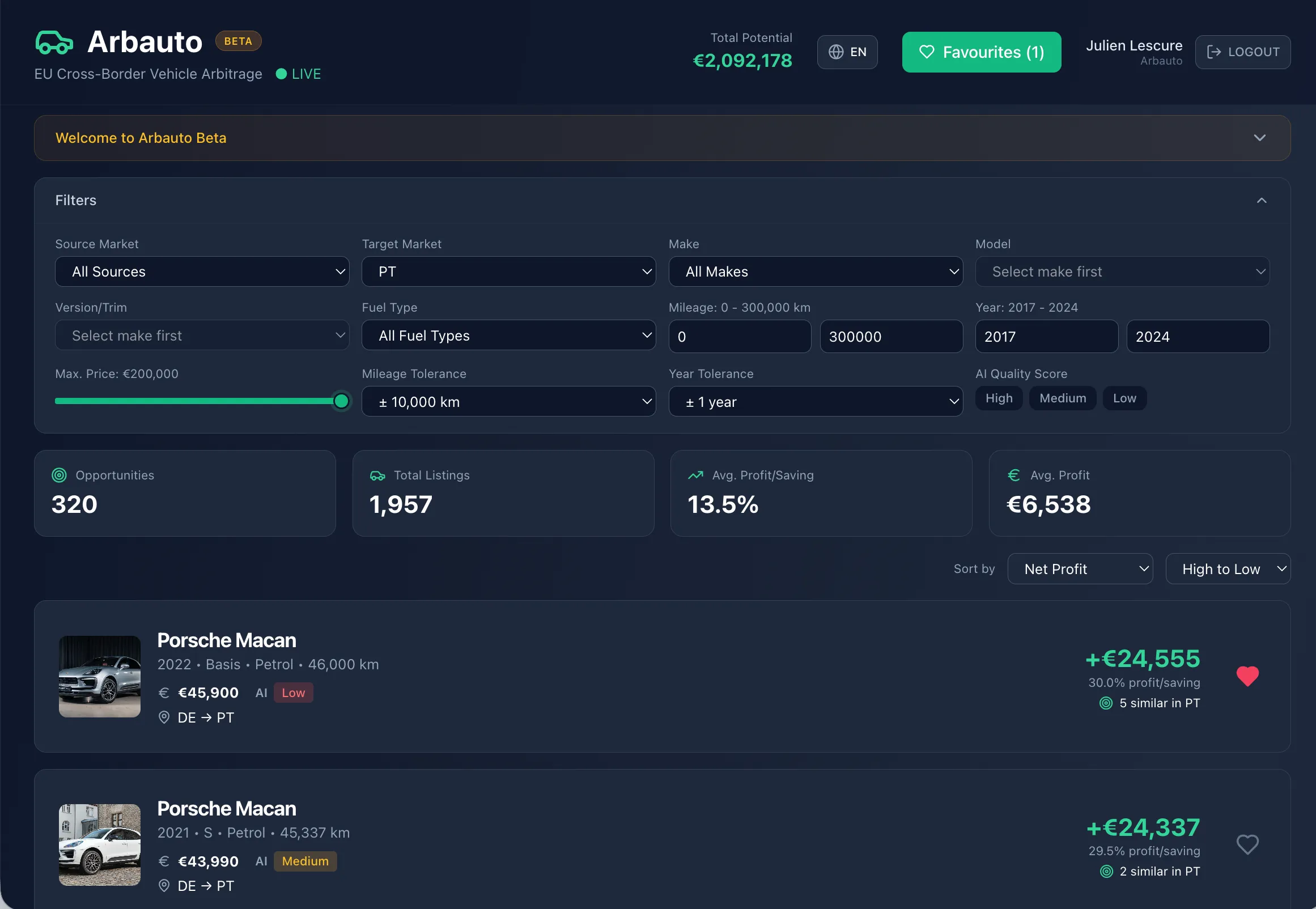This screenshot has width=1316, height=909.
Task: Open the first Porsche Macan listing title
Action: click(227, 640)
